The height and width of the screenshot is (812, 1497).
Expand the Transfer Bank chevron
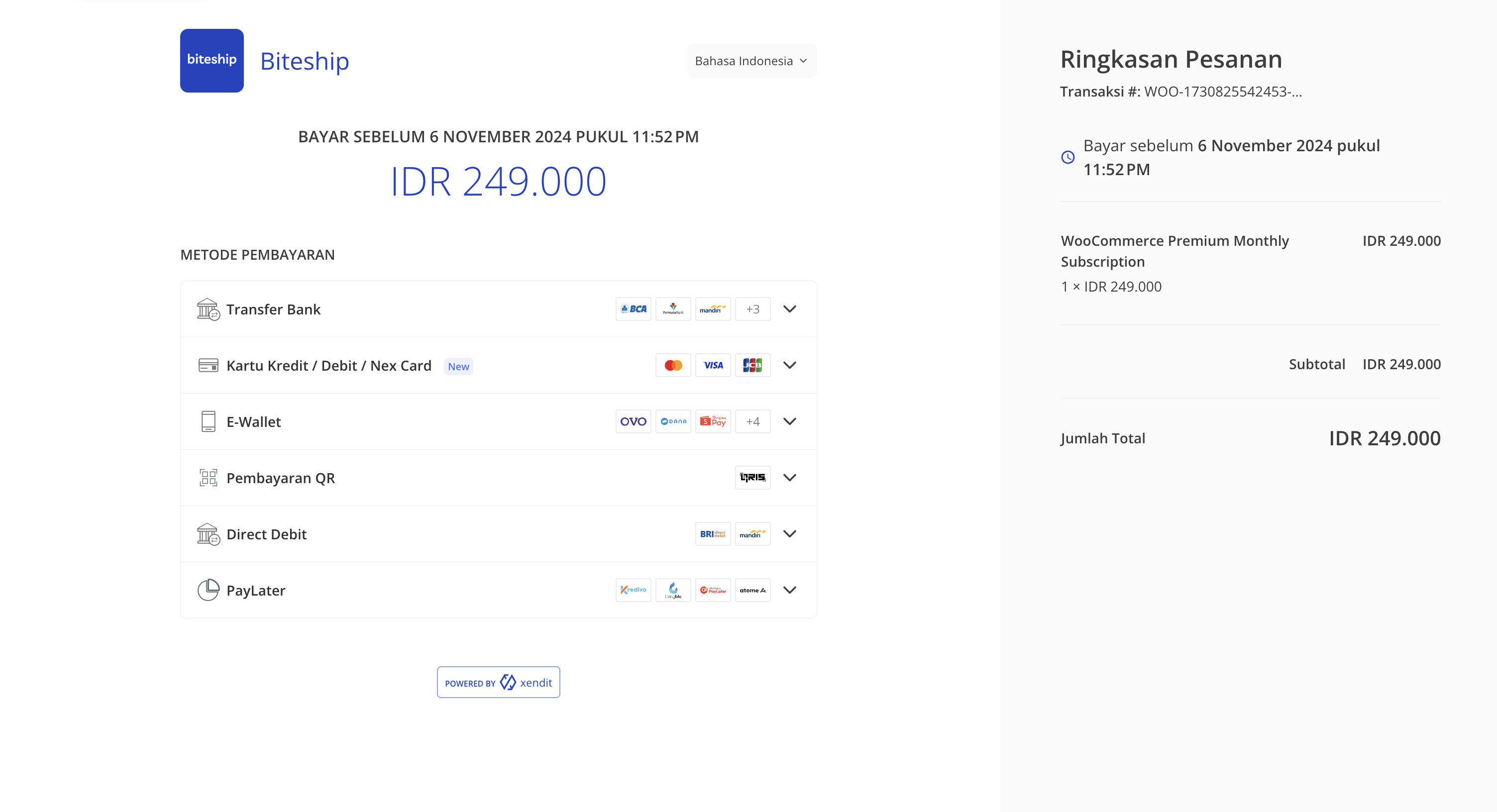(789, 309)
